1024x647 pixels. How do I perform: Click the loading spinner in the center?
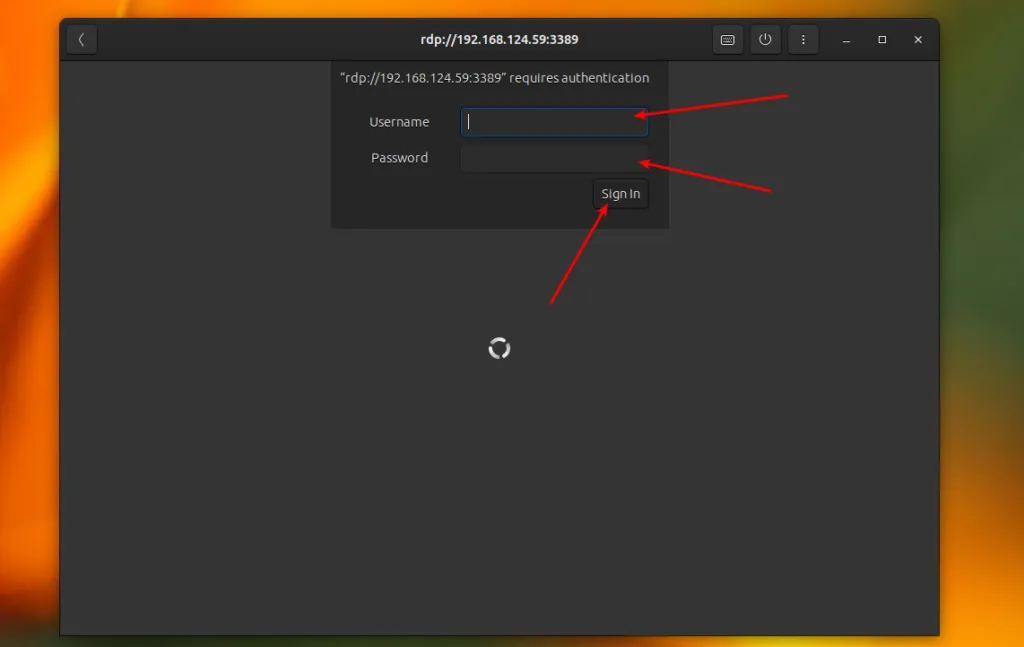point(500,348)
